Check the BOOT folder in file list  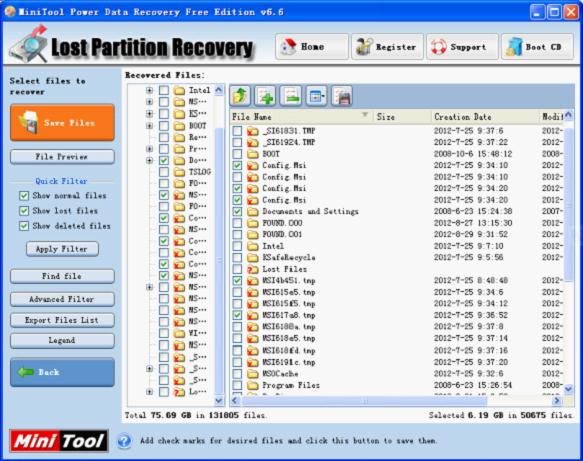tap(237, 154)
